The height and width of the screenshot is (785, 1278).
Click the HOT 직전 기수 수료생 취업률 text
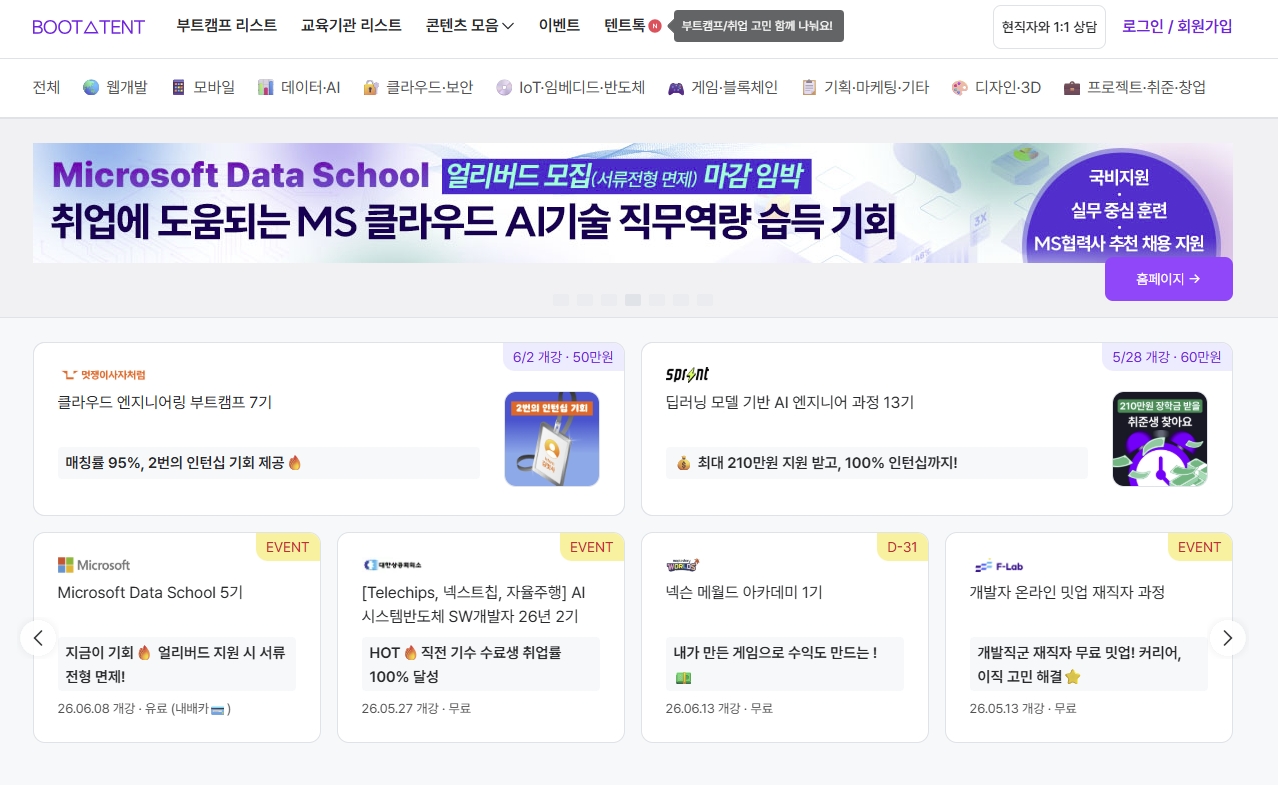[465, 664]
